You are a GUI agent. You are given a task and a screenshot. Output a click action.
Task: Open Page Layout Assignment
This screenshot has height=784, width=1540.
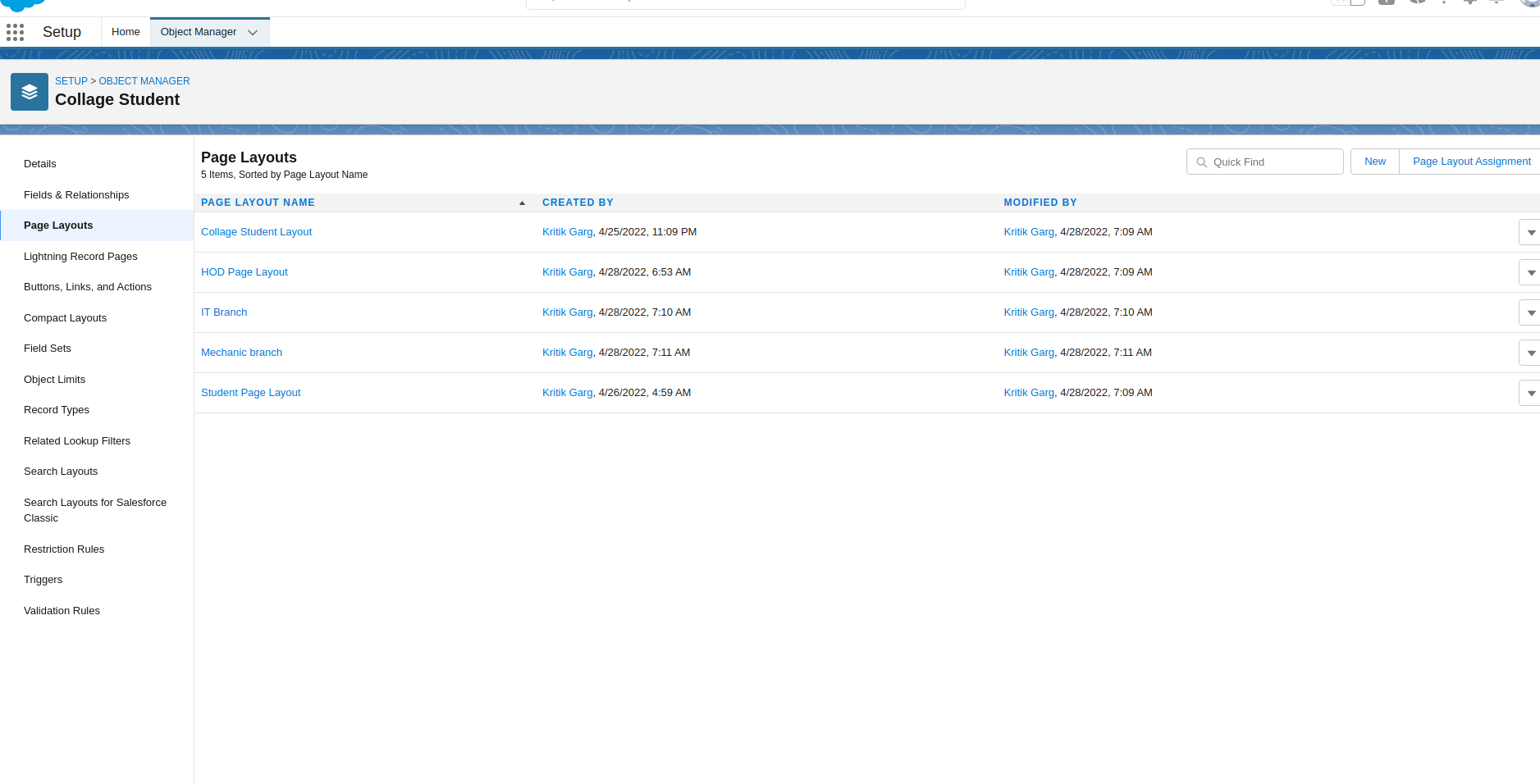[1471, 161]
